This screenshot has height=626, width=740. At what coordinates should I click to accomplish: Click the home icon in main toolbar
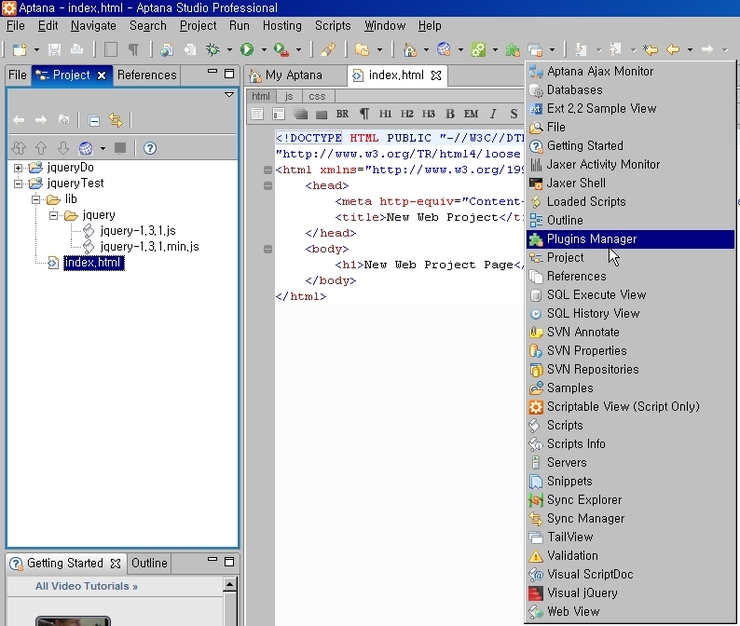(x=410, y=50)
